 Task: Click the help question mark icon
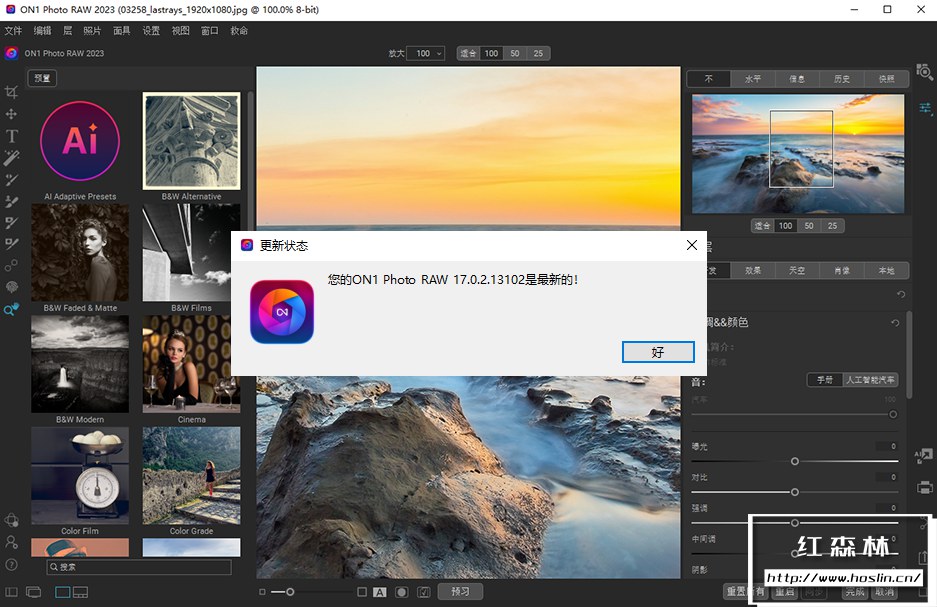click(x=12, y=564)
